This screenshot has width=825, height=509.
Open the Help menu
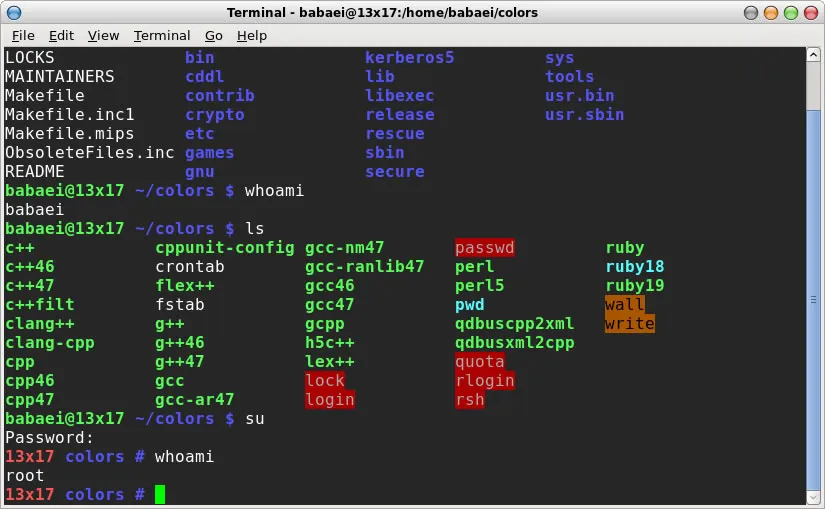(x=252, y=35)
